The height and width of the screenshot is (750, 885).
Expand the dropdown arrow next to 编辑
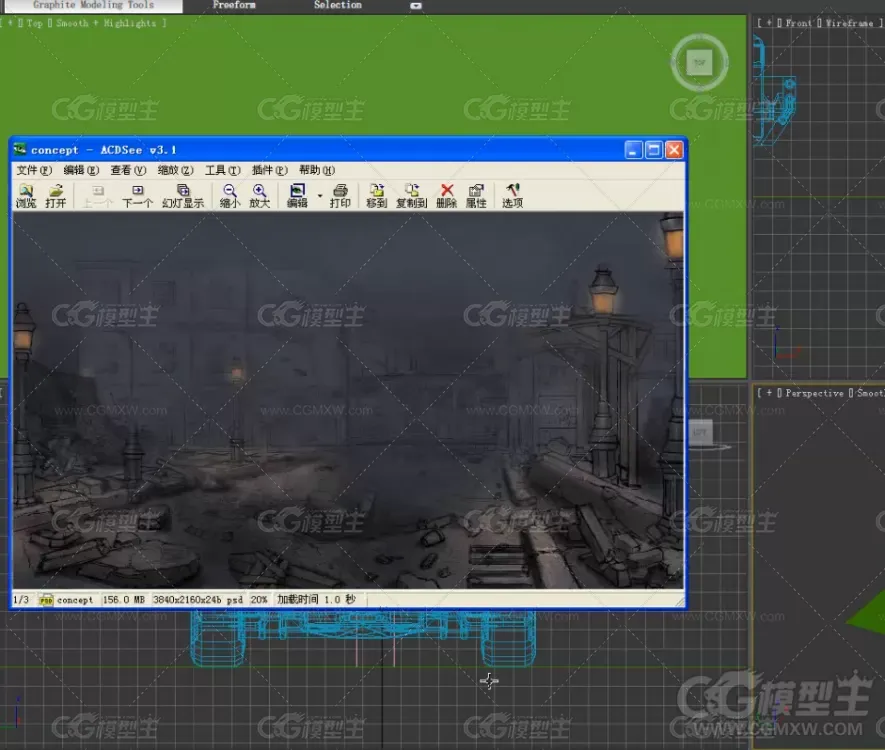pyautogui.click(x=319, y=196)
